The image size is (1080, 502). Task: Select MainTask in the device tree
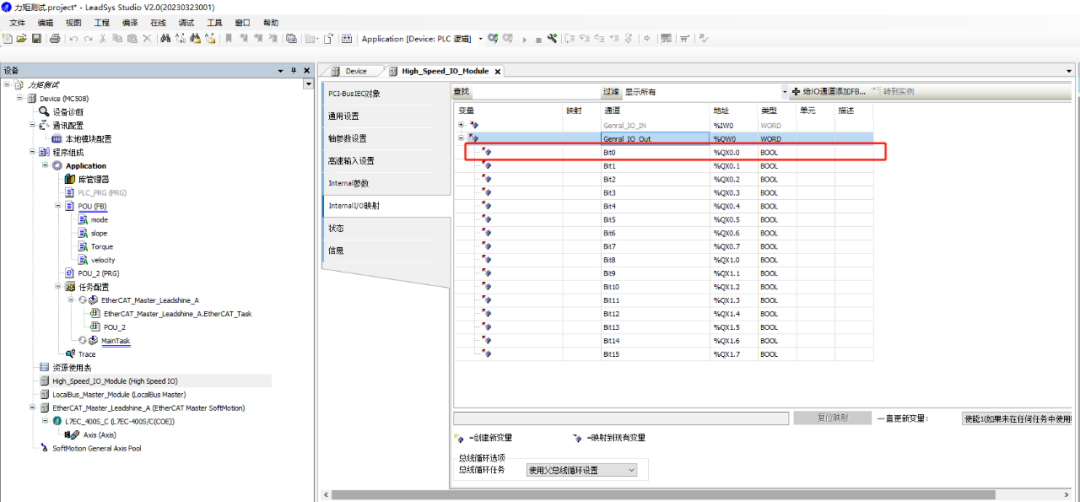[116, 341]
